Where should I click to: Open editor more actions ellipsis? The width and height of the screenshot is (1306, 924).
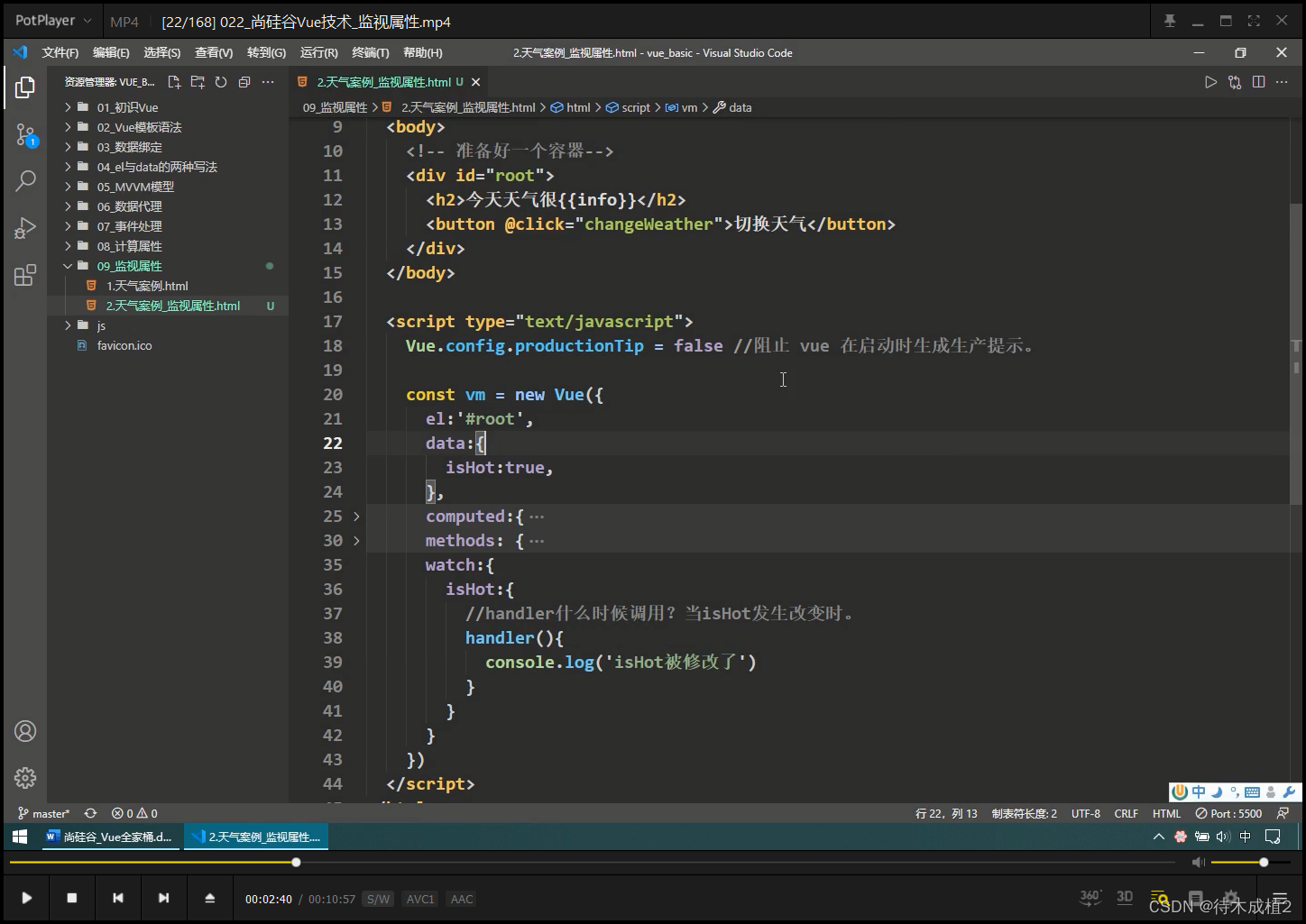(1283, 82)
